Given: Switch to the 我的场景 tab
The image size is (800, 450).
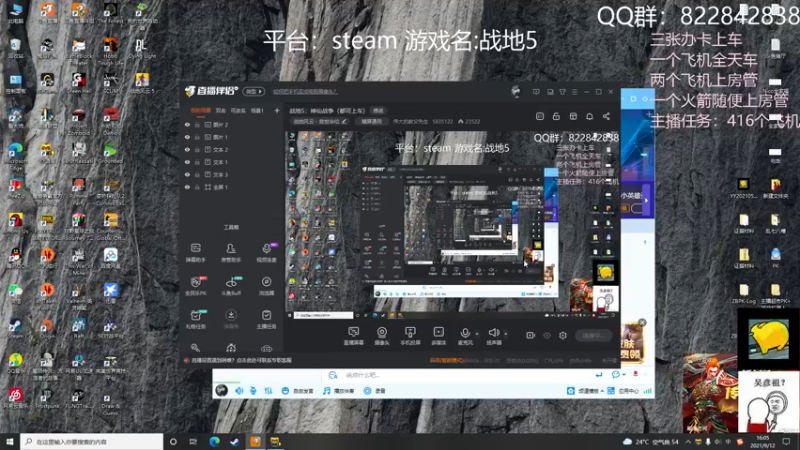Looking at the screenshot, I should [201, 110].
